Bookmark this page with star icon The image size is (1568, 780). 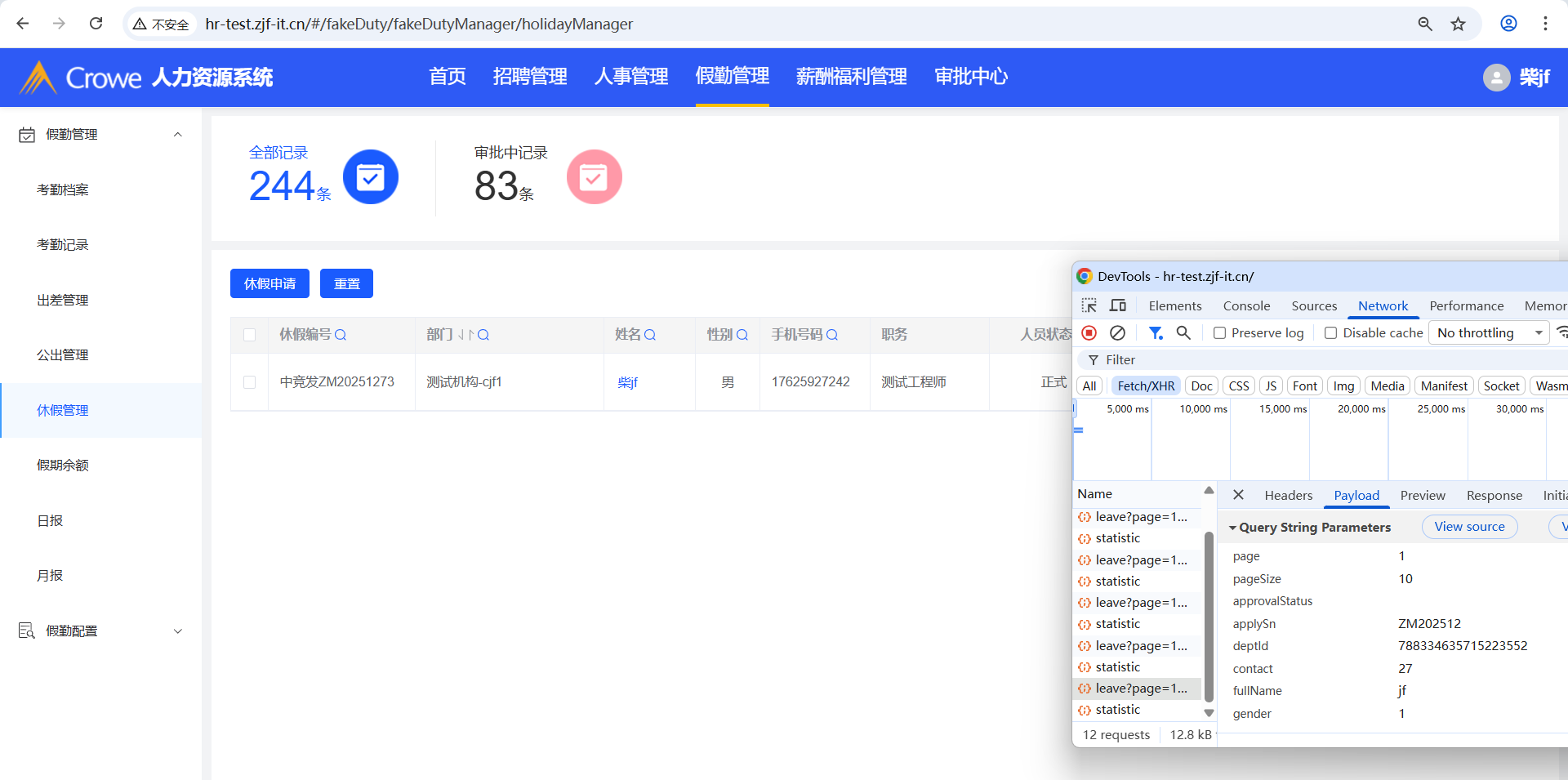pos(1458,24)
